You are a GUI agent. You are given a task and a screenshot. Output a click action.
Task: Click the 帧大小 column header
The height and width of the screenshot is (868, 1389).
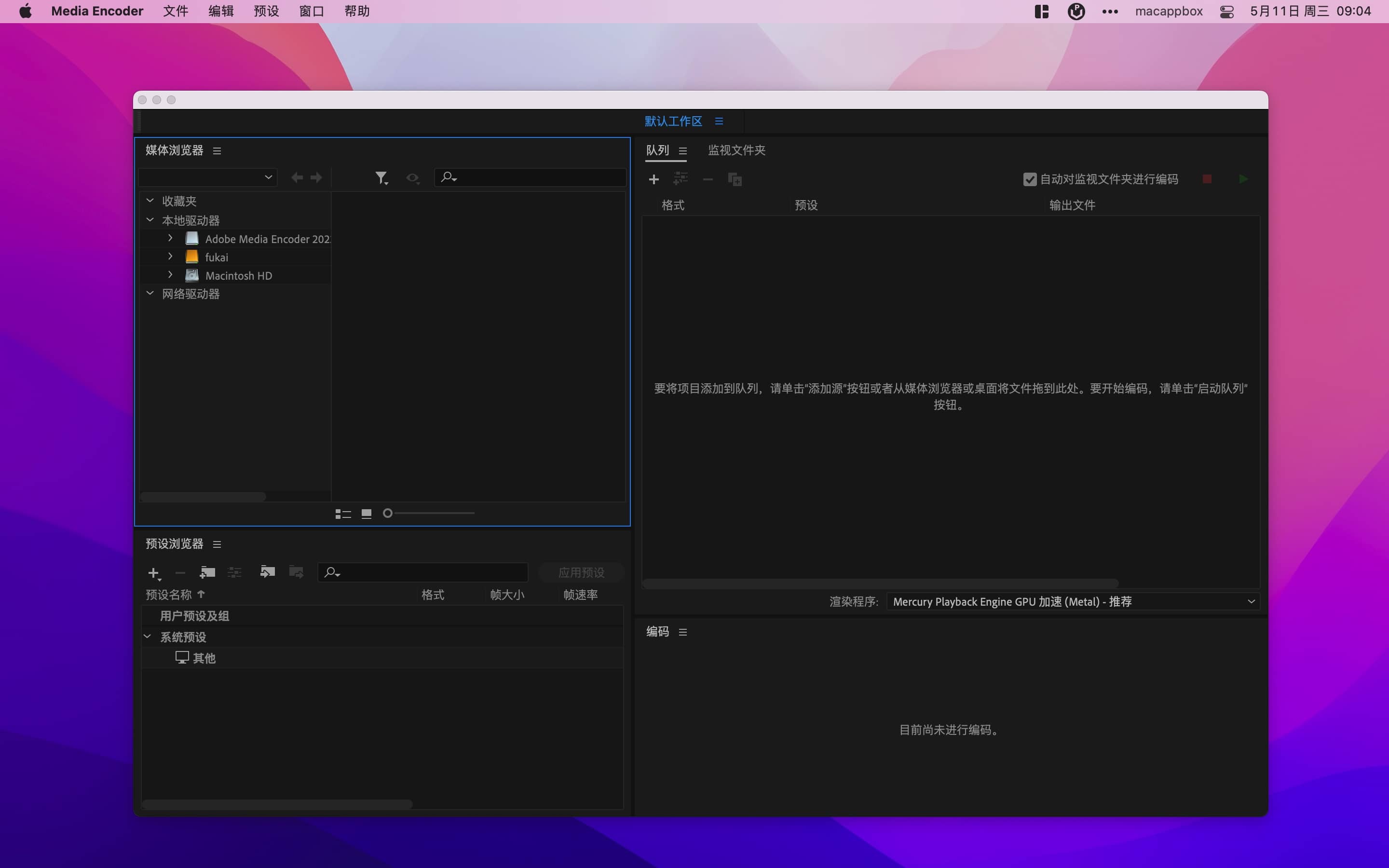tap(507, 595)
